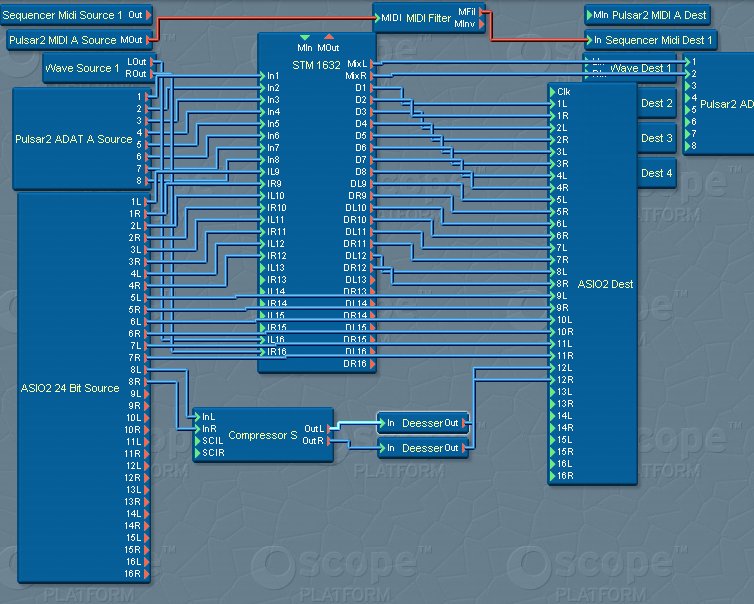This screenshot has width=754, height=604.
Task: Select the Pulsar2 MIDI A Source label
Action: point(63,40)
